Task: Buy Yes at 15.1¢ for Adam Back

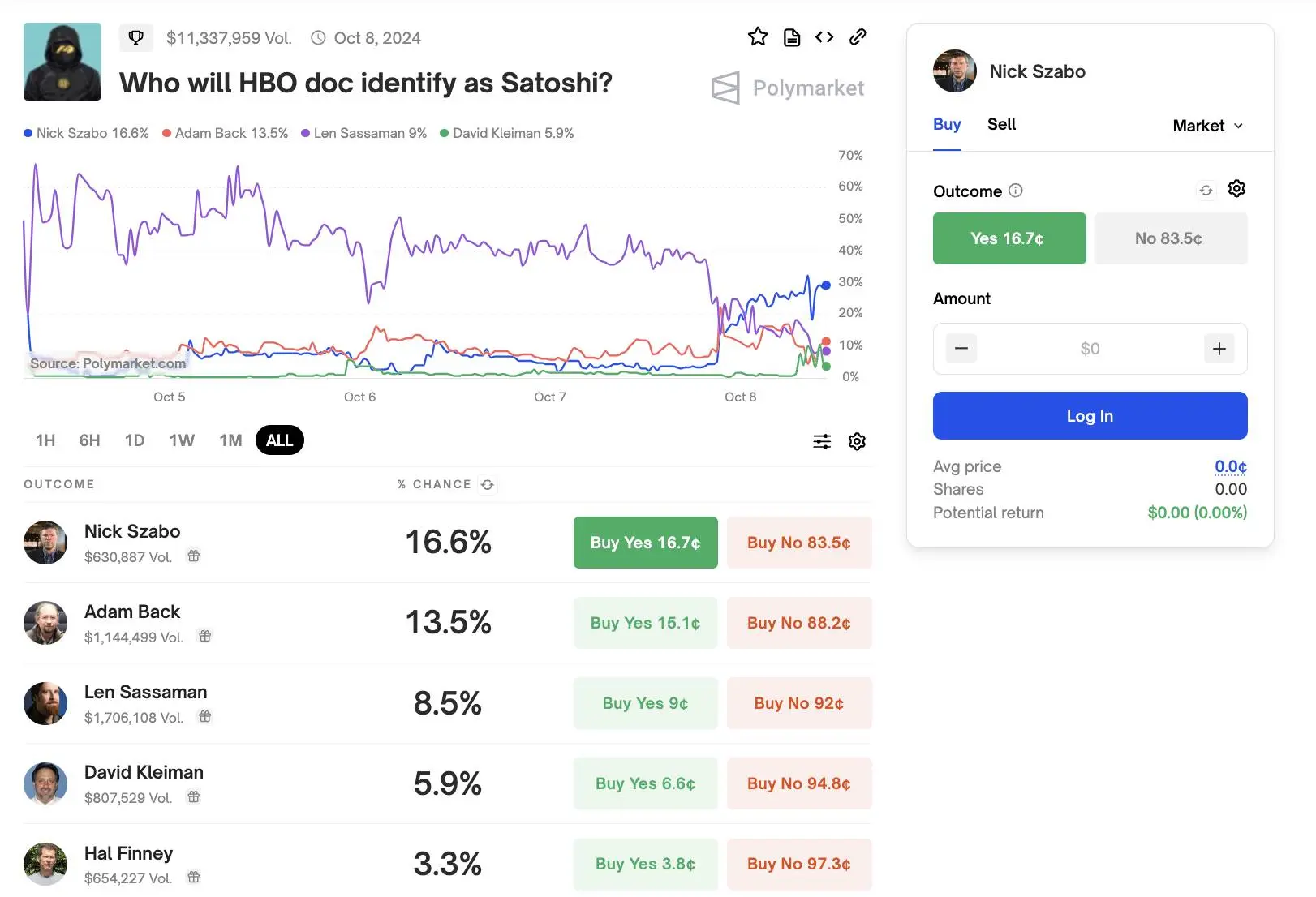Action: tap(645, 623)
